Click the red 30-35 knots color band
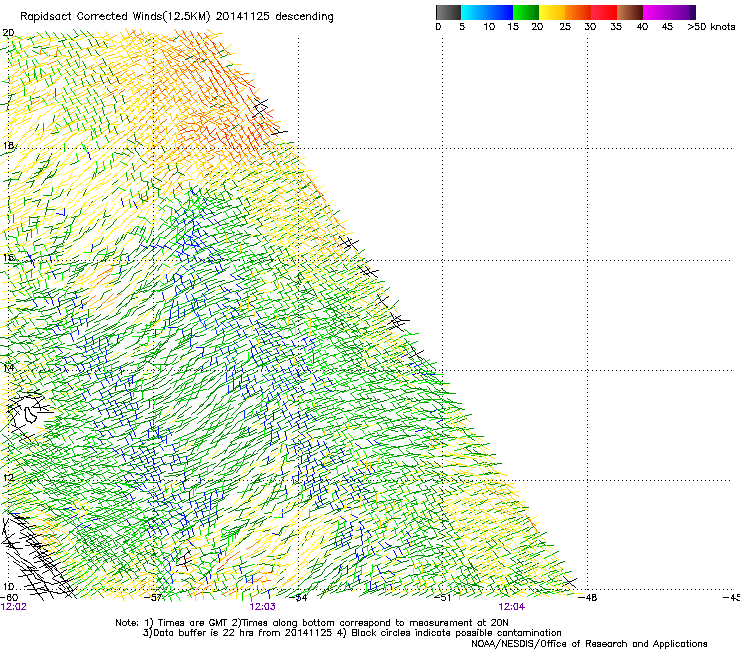 click(x=604, y=12)
